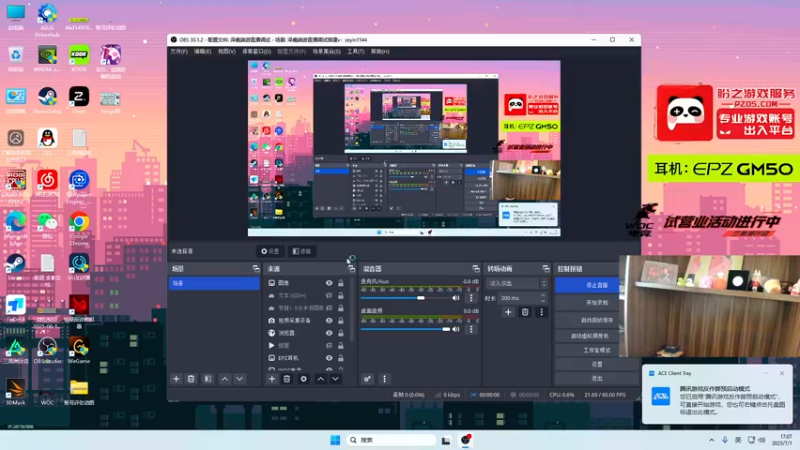Toggle visibility of the 图像 source
The width and height of the screenshot is (800, 450).
(329, 283)
